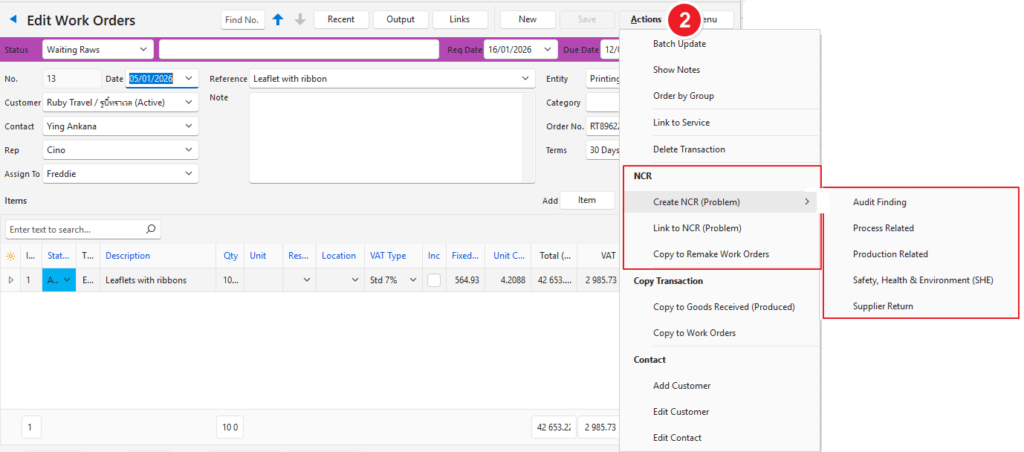1024x452 pixels.
Task: Click the Recent button in toolbar
Action: (x=340, y=19)
